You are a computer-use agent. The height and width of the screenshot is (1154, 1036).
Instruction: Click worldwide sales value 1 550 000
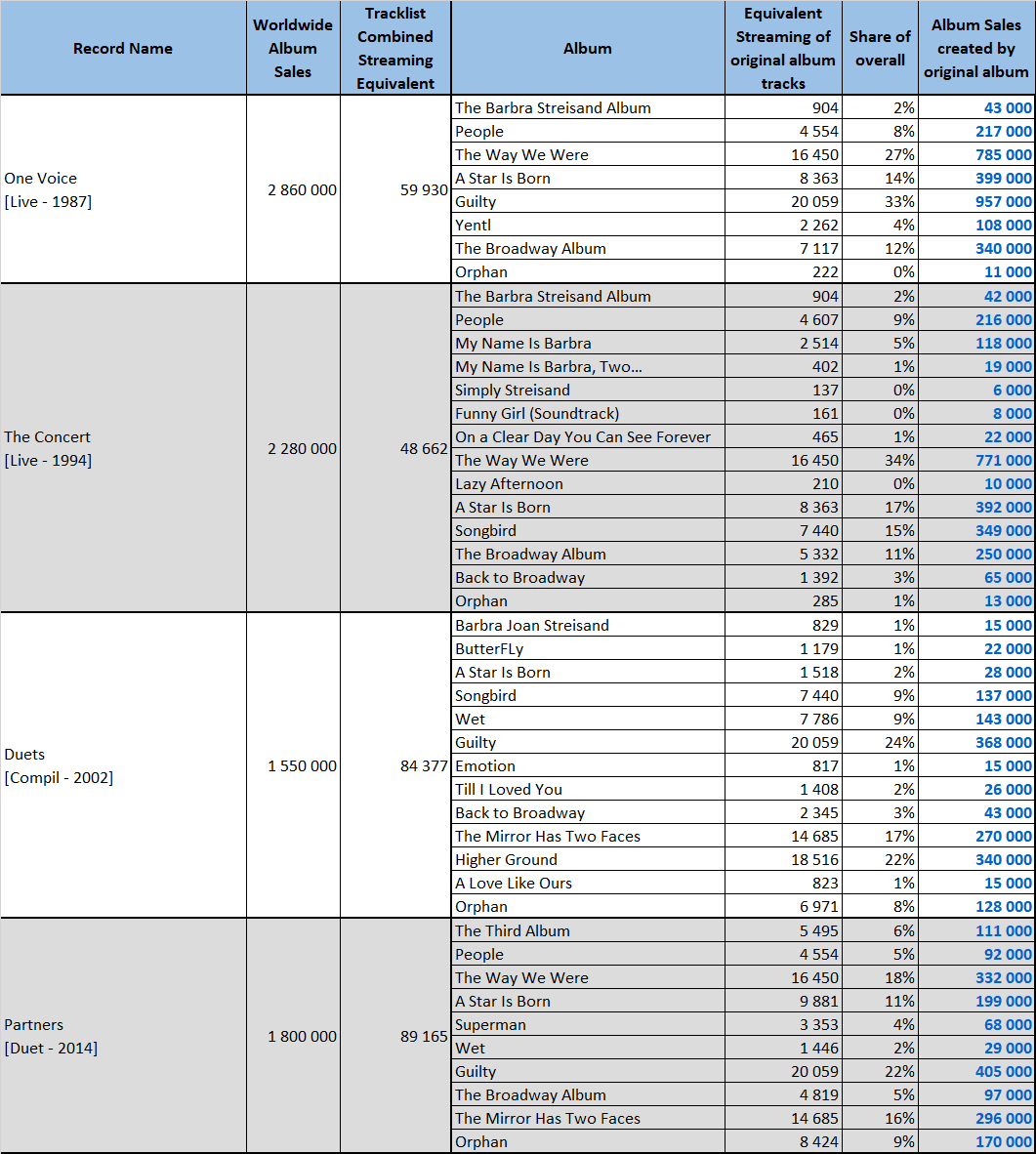click(293, 765)
